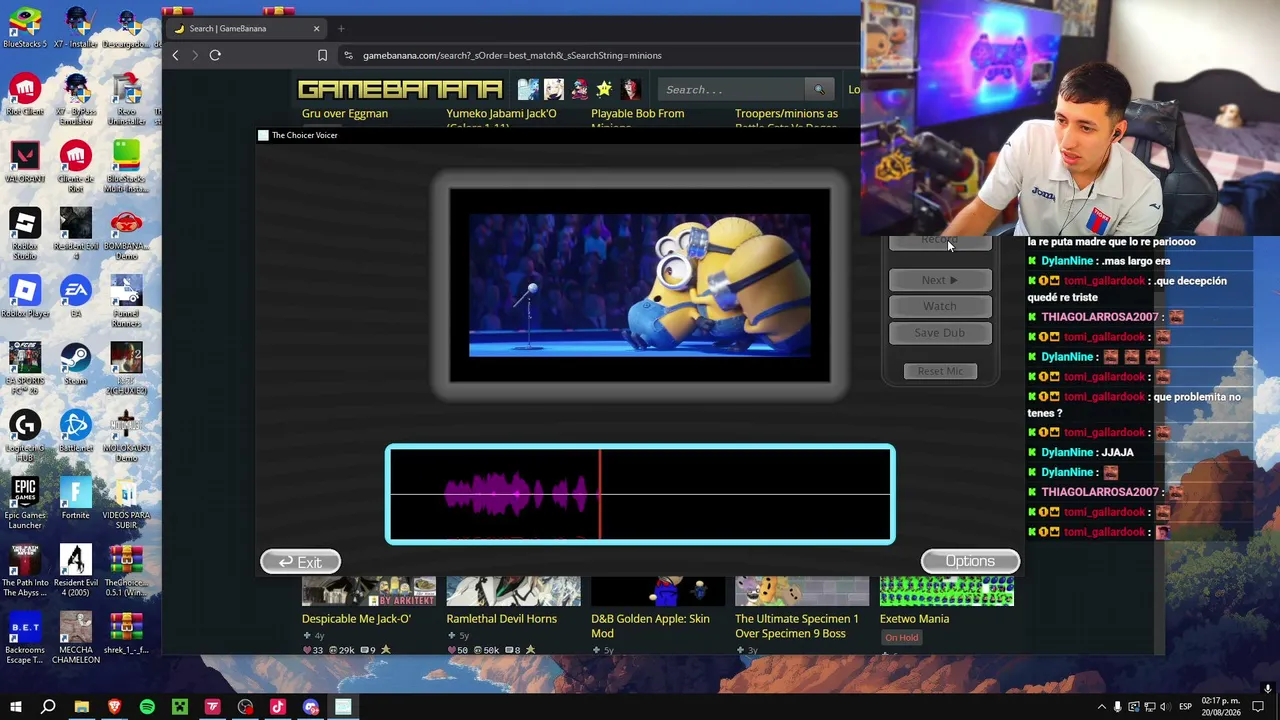Open TikTok app from taskbar
The height and width of the screenshot is (720, 1280).
(278, 707)
